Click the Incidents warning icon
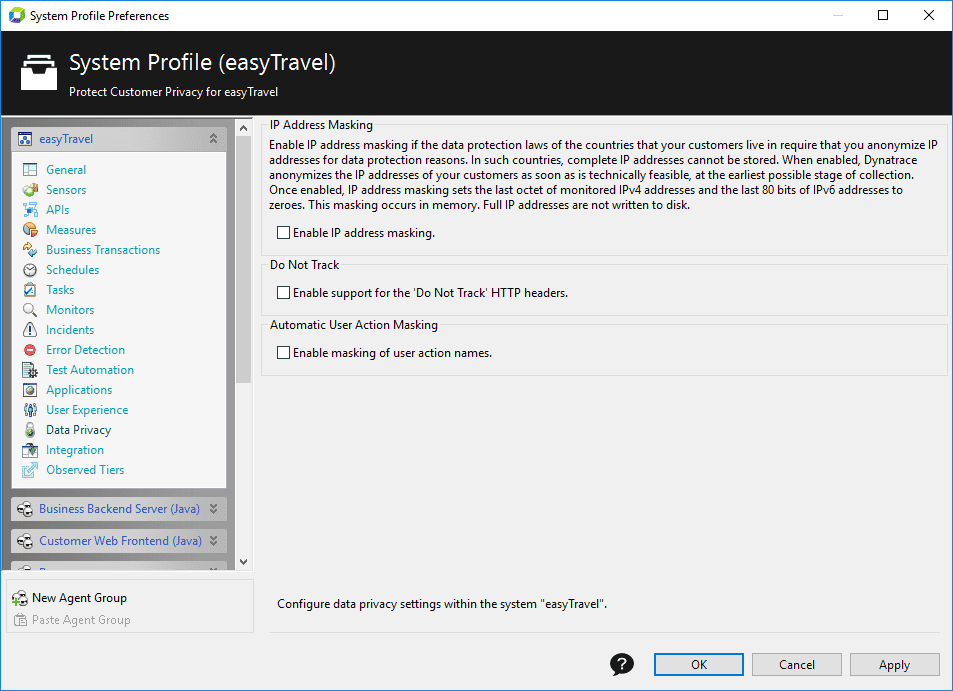953x691 pixels. [30, 330]
